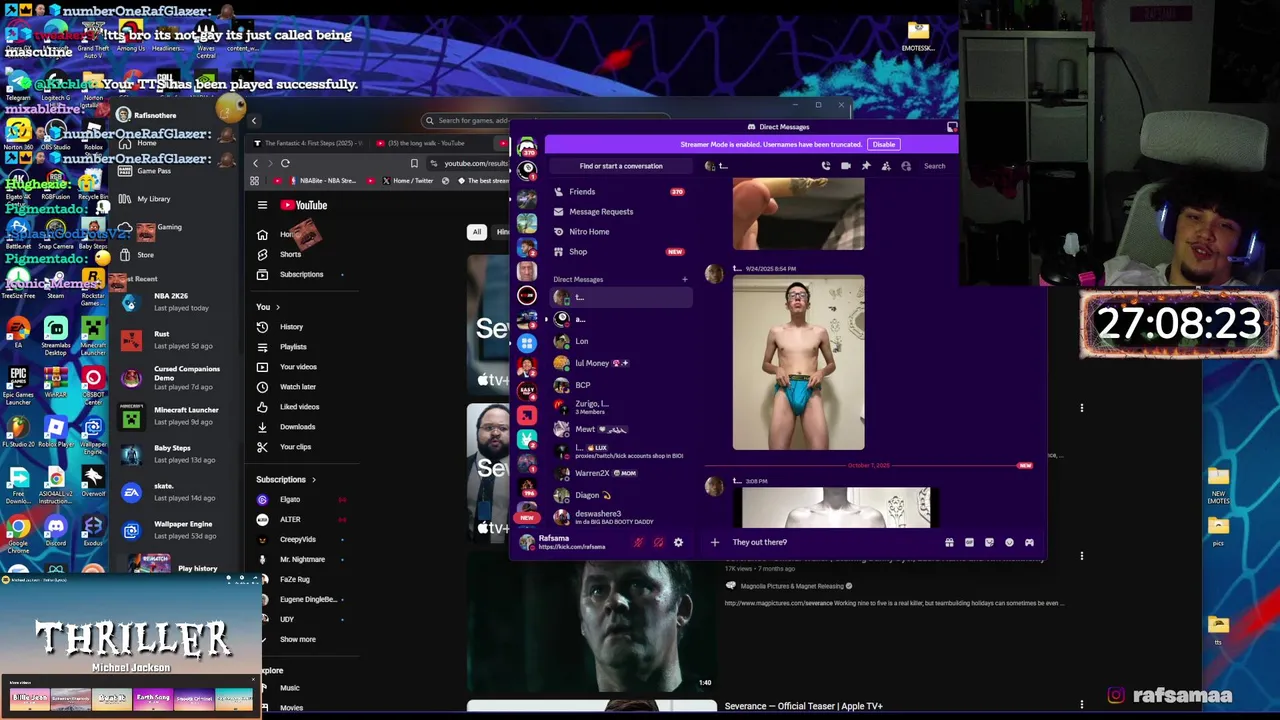Screen dimensions: 1280x720
Task: Open Message Requests in Discord
Action: coord(620,211)
